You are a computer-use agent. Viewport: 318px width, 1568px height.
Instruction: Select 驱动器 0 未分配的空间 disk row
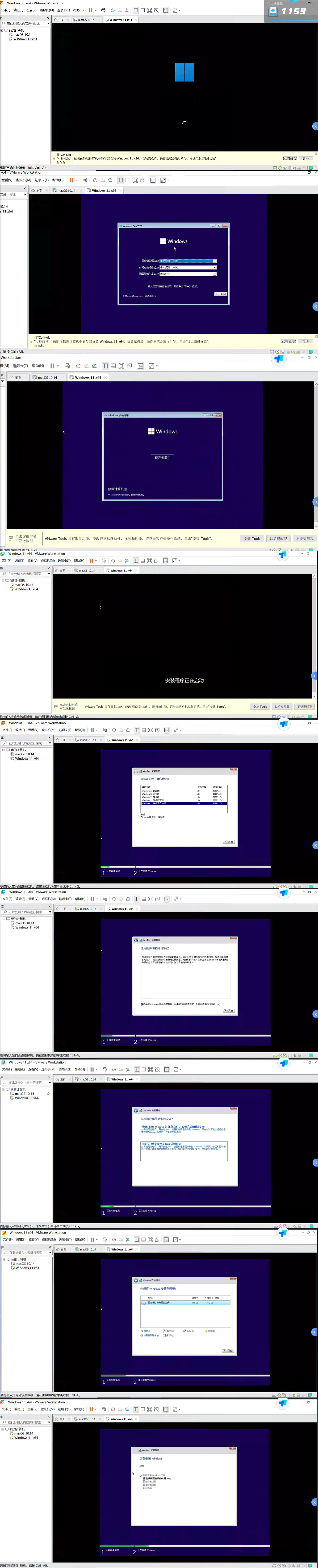coord(186,1303)
